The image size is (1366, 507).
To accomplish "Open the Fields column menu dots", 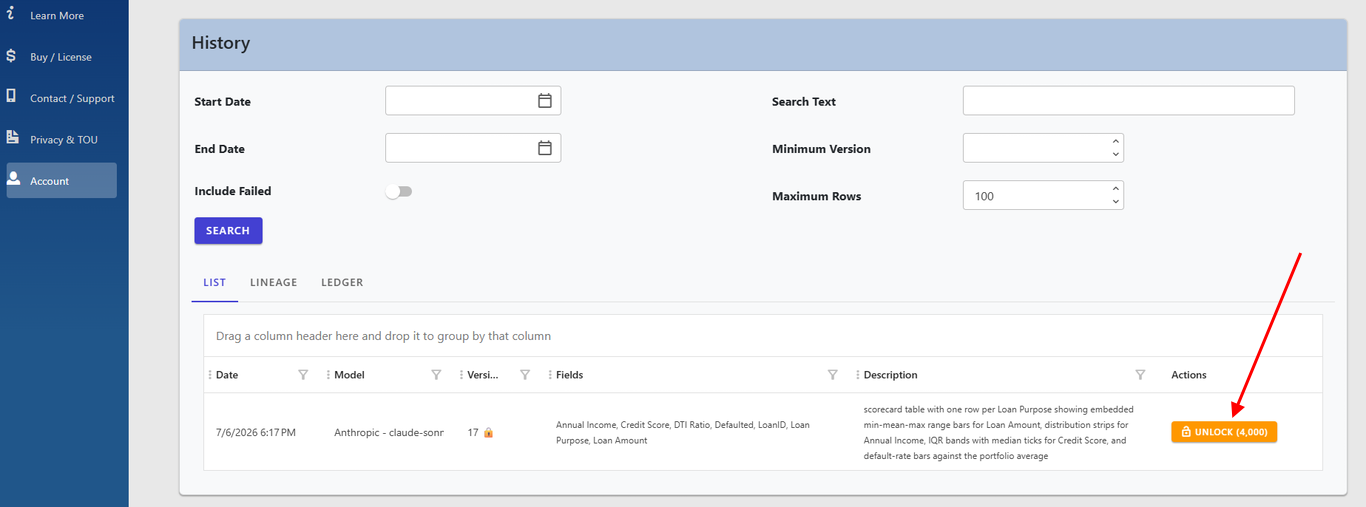I will (550, 375).
